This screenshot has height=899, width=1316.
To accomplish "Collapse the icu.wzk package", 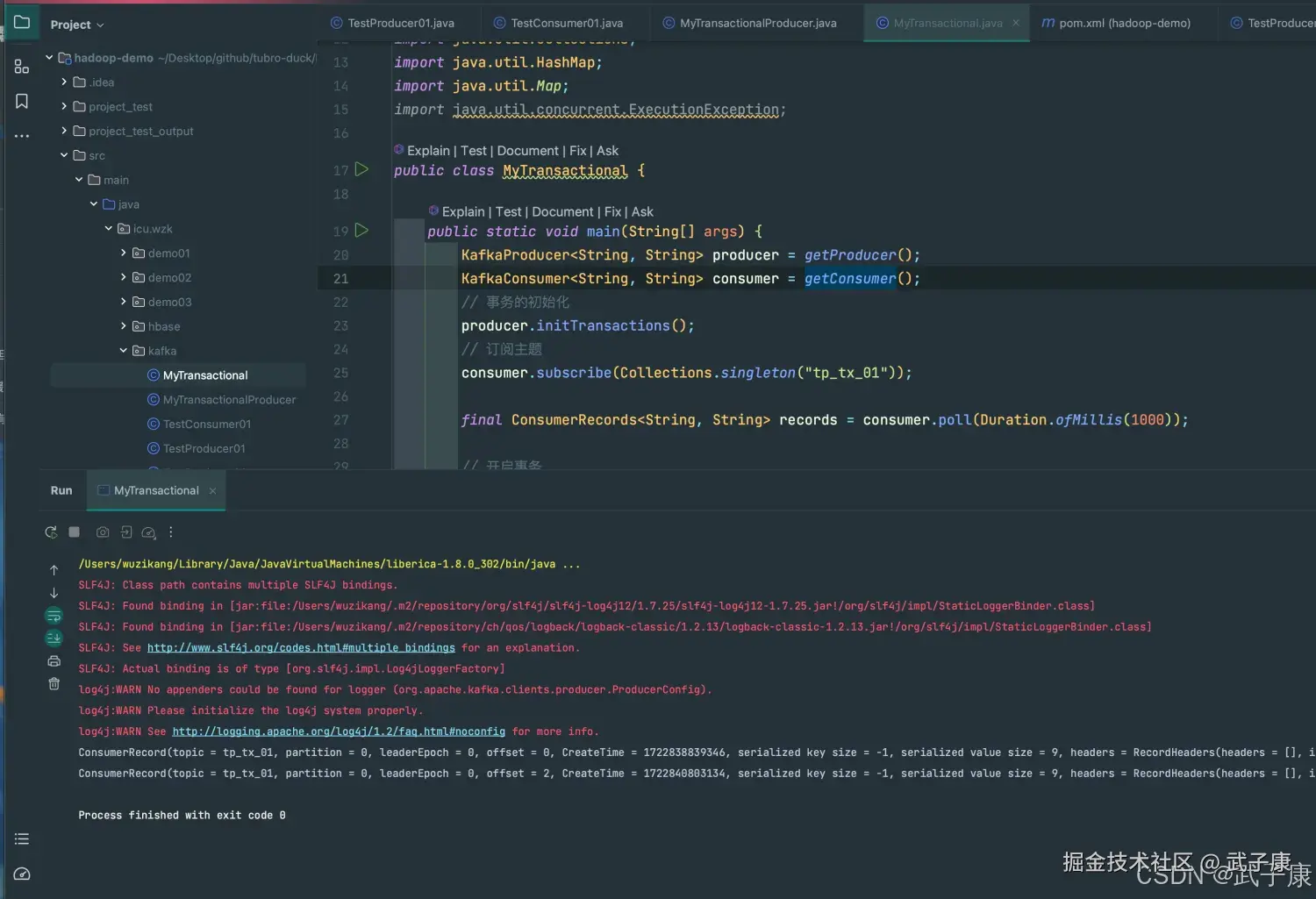I will (109, 228).
